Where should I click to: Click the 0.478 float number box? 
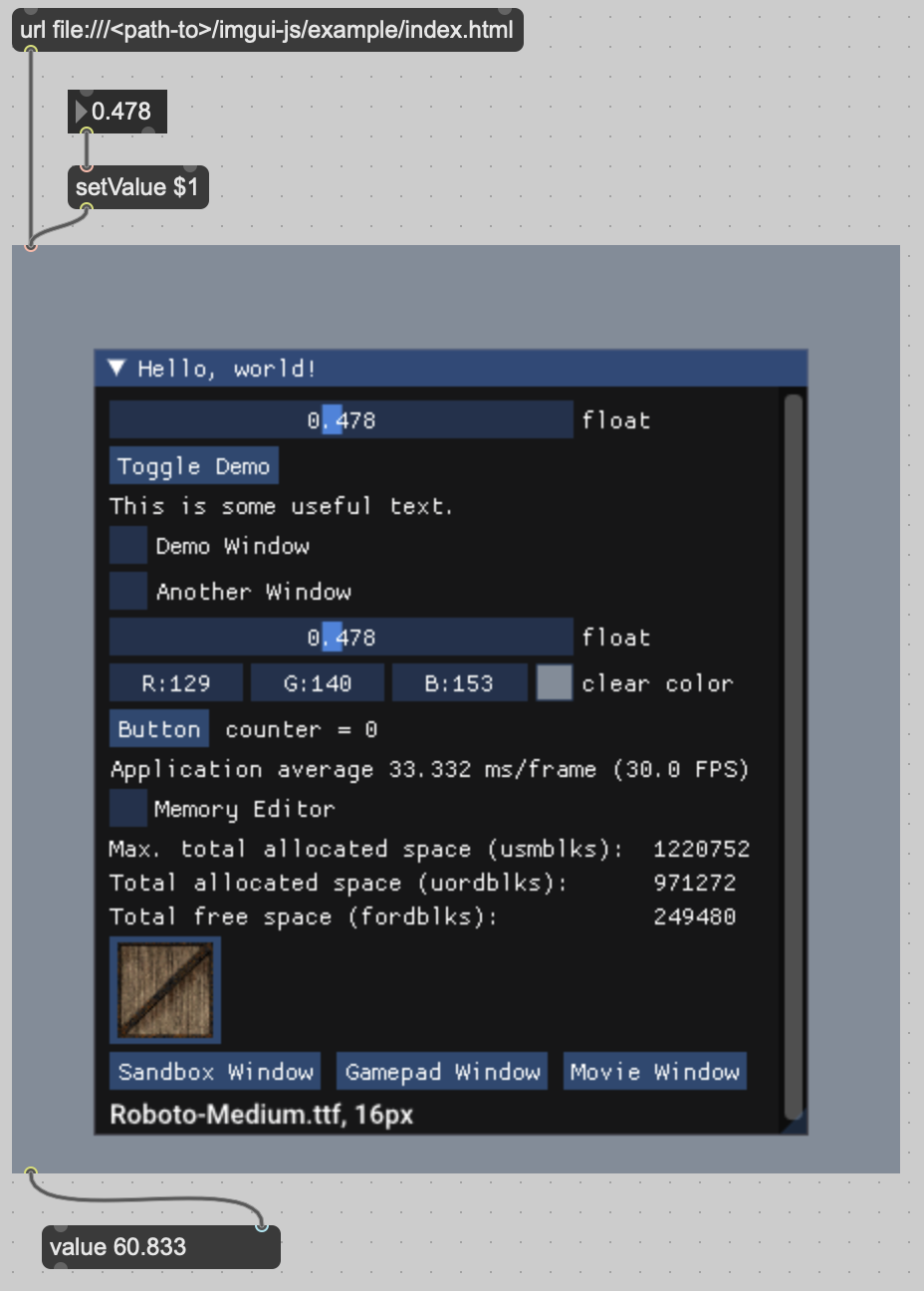(x=117, y=112)
